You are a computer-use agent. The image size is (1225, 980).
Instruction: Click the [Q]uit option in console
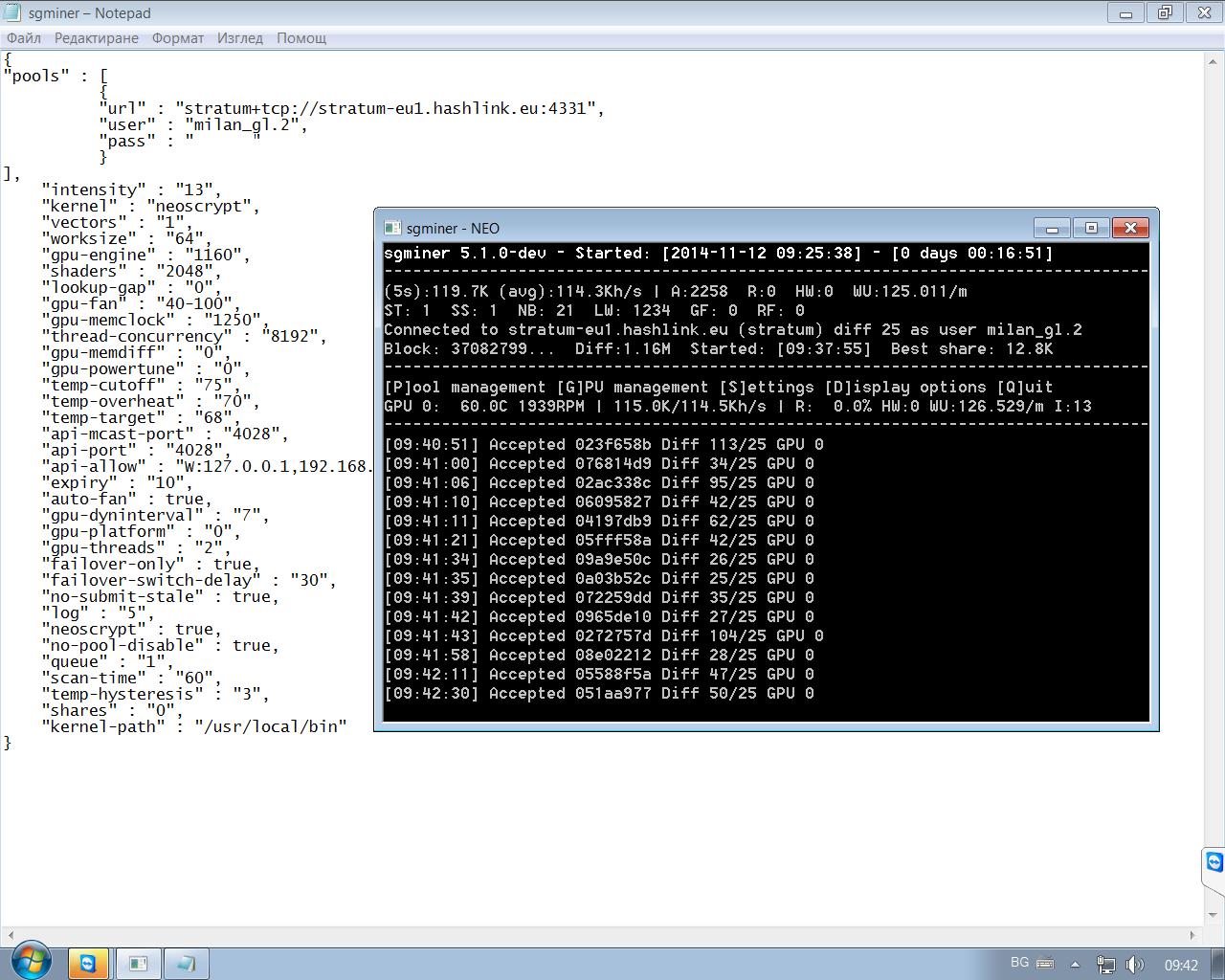1024,387
